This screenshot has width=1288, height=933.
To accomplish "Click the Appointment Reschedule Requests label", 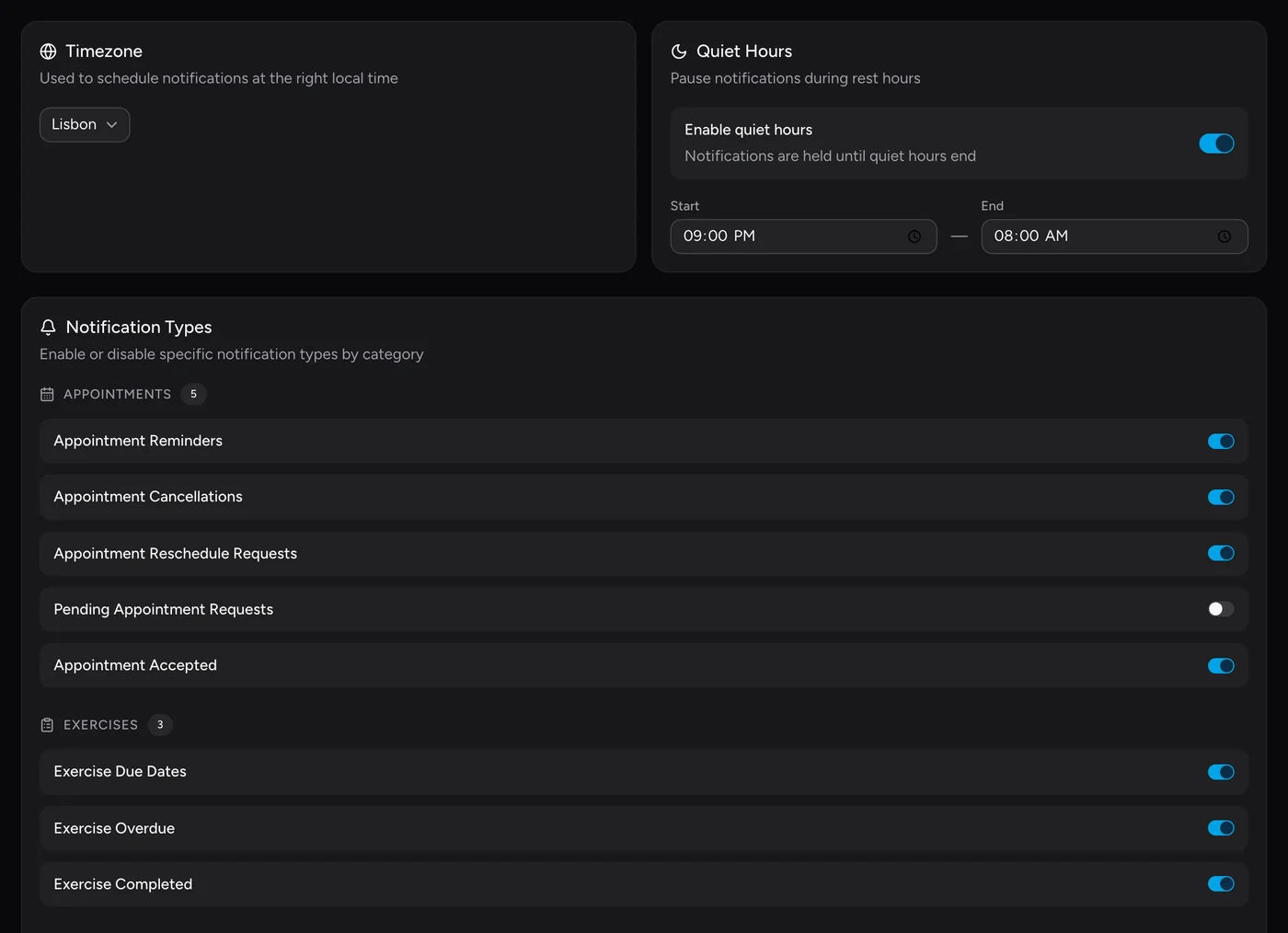I will [x=176, y=553].
